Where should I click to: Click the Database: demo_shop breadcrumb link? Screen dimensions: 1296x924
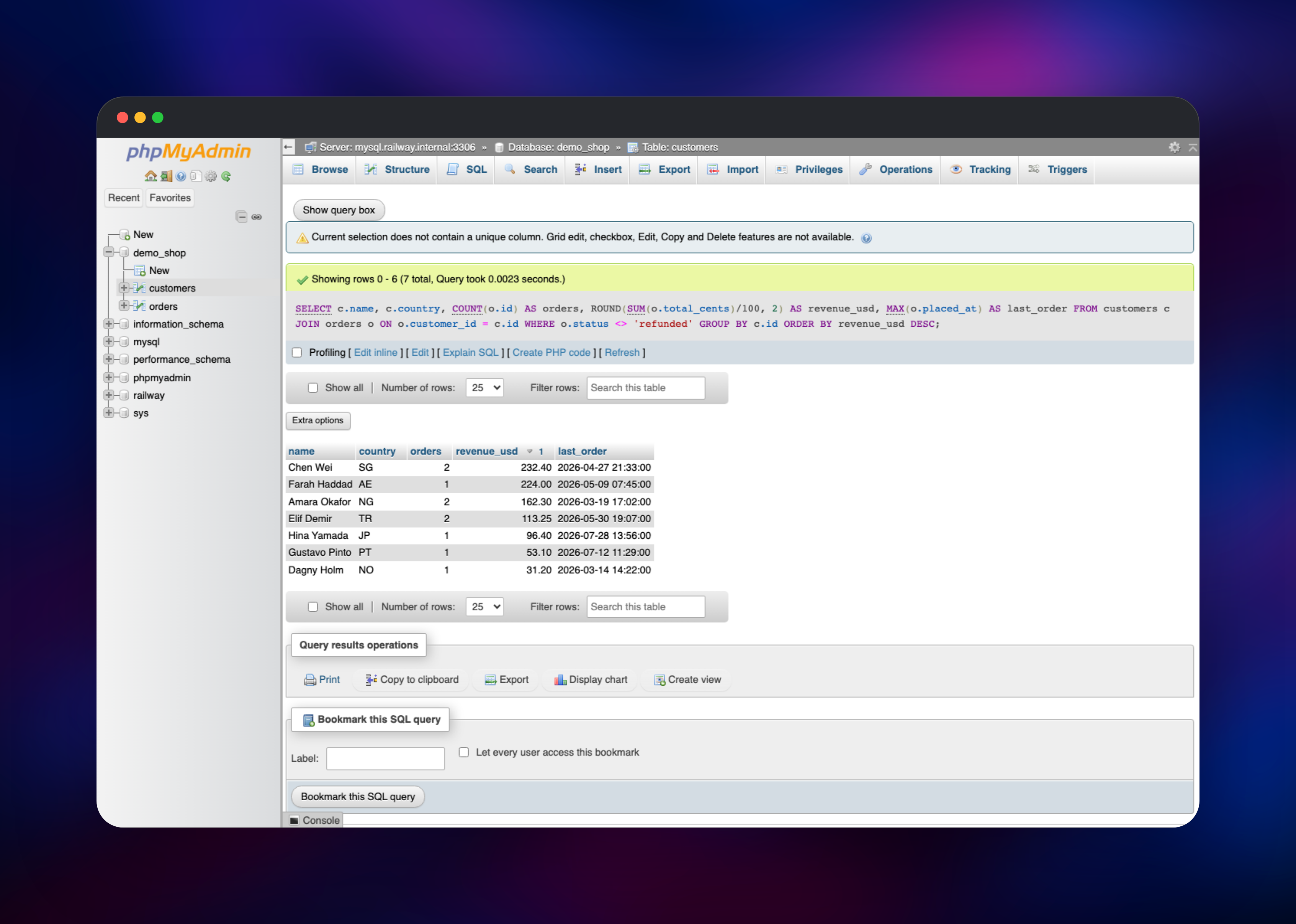click(558, 147)
